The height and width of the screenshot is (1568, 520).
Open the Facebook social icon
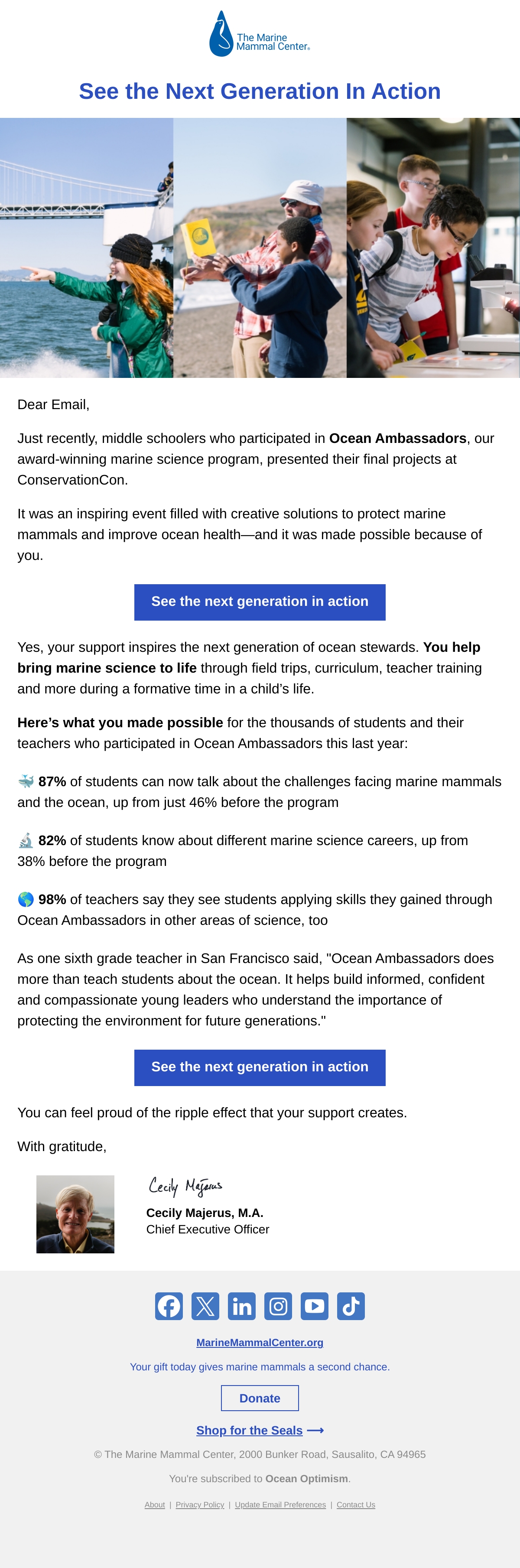click(x=169, y=1306)
